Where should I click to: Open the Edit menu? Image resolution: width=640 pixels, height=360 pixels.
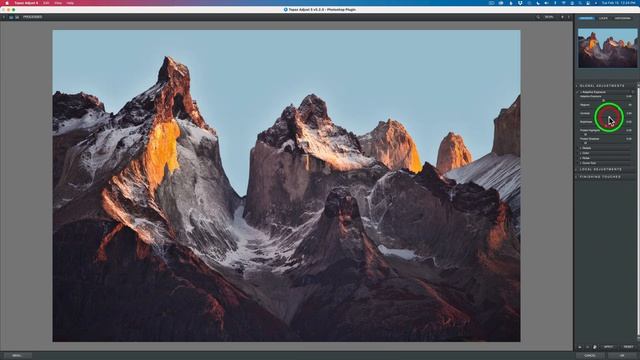46,3
